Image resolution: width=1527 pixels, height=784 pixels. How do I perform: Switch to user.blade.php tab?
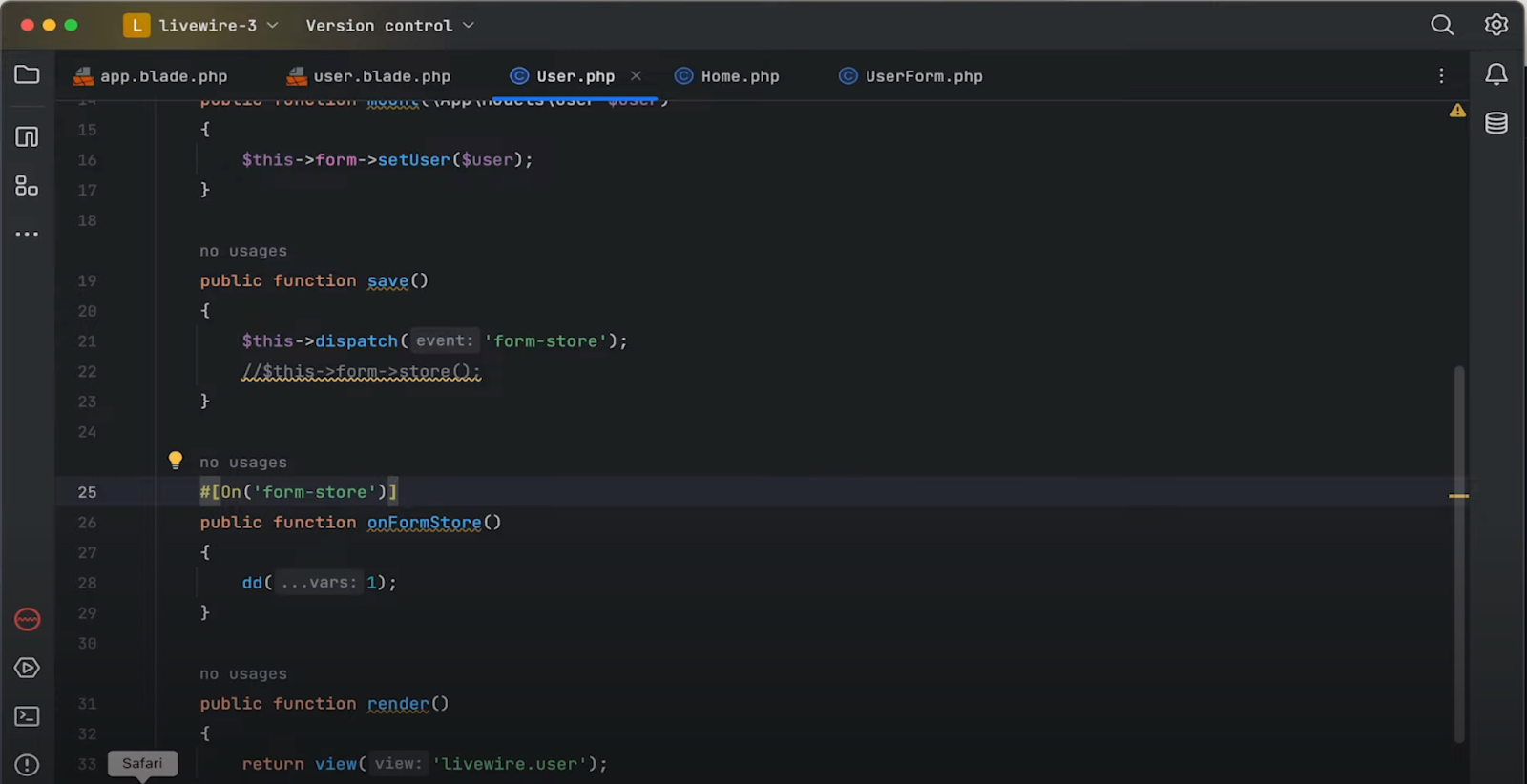pyautogui.click(x=369, y=76)
